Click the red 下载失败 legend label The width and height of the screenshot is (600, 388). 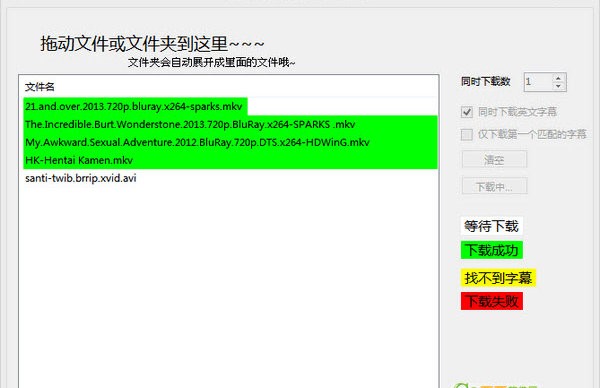tap(491, 301)
